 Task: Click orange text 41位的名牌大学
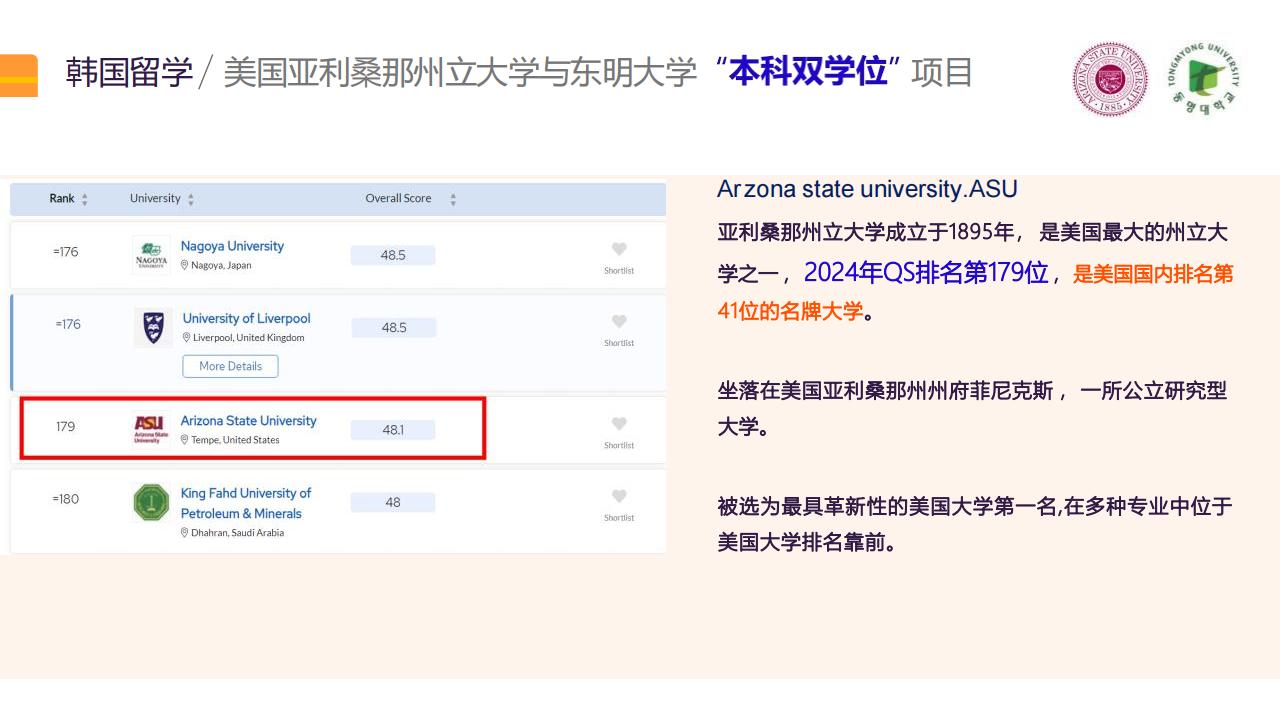tap(790, 311)
